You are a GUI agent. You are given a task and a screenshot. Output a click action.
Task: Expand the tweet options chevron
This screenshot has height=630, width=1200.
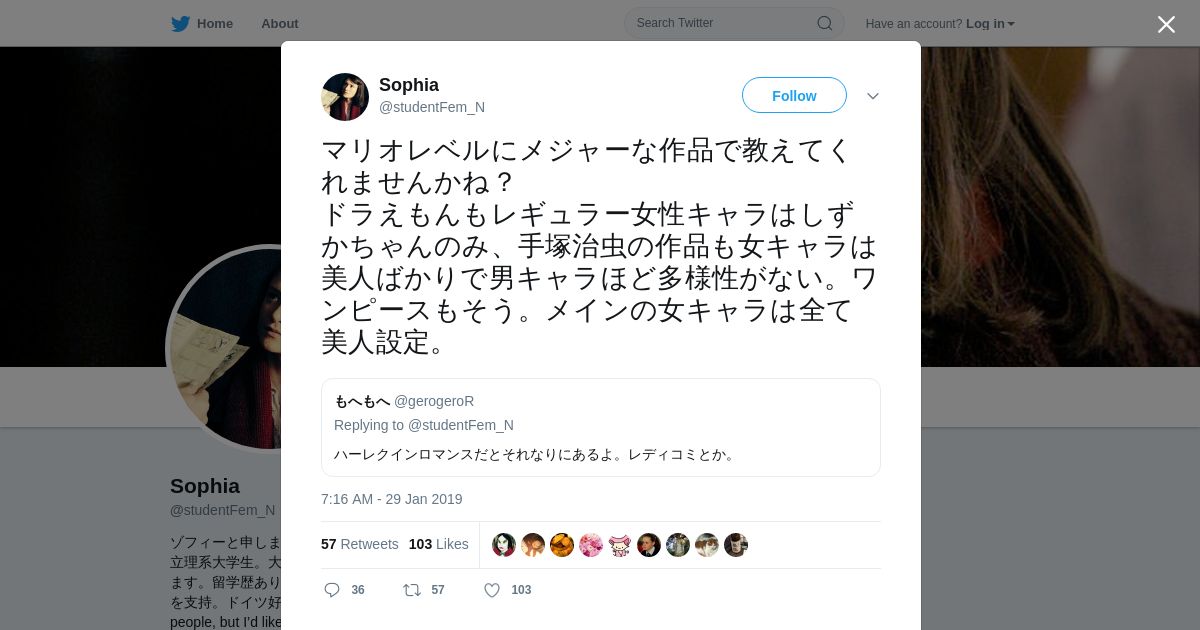coord(872,96)
